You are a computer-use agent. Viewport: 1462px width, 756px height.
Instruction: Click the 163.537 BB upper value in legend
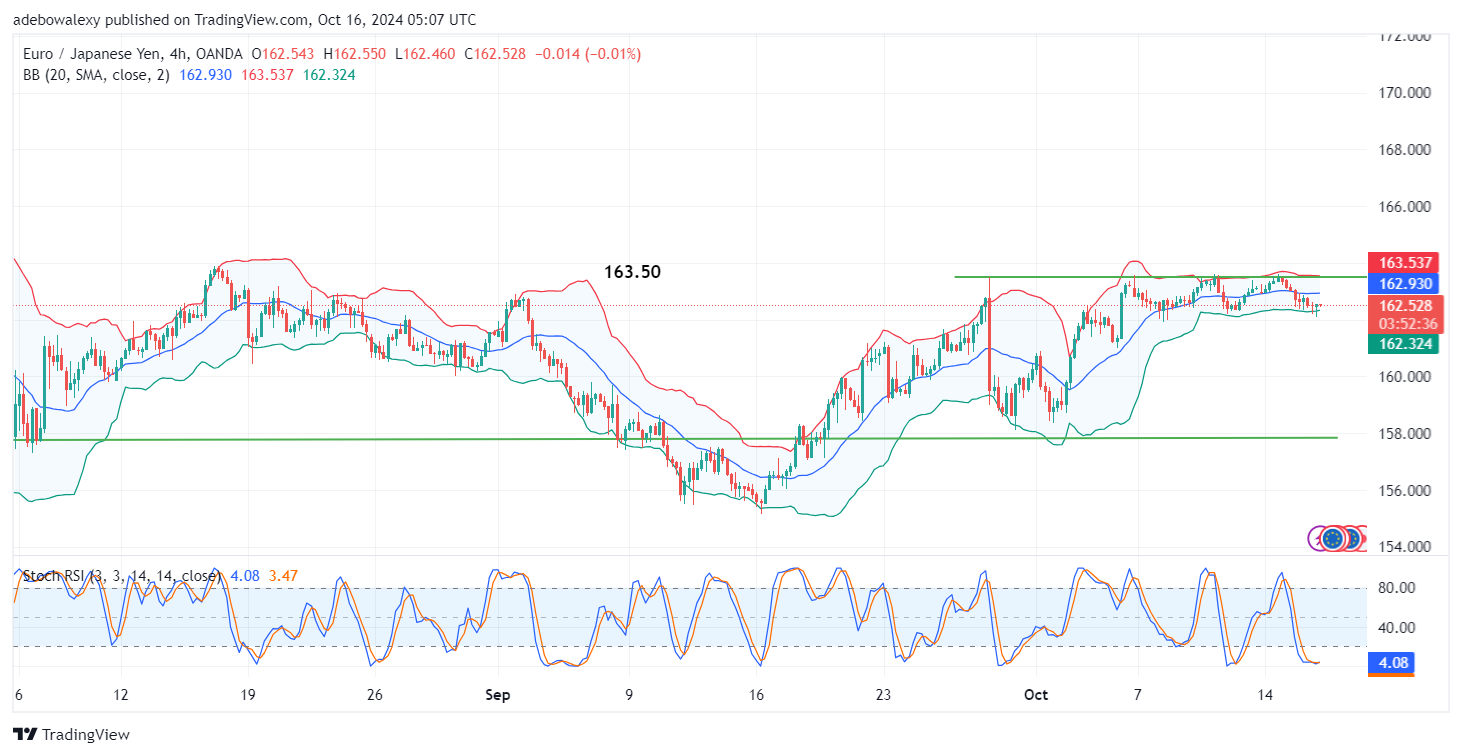[269, 75]
